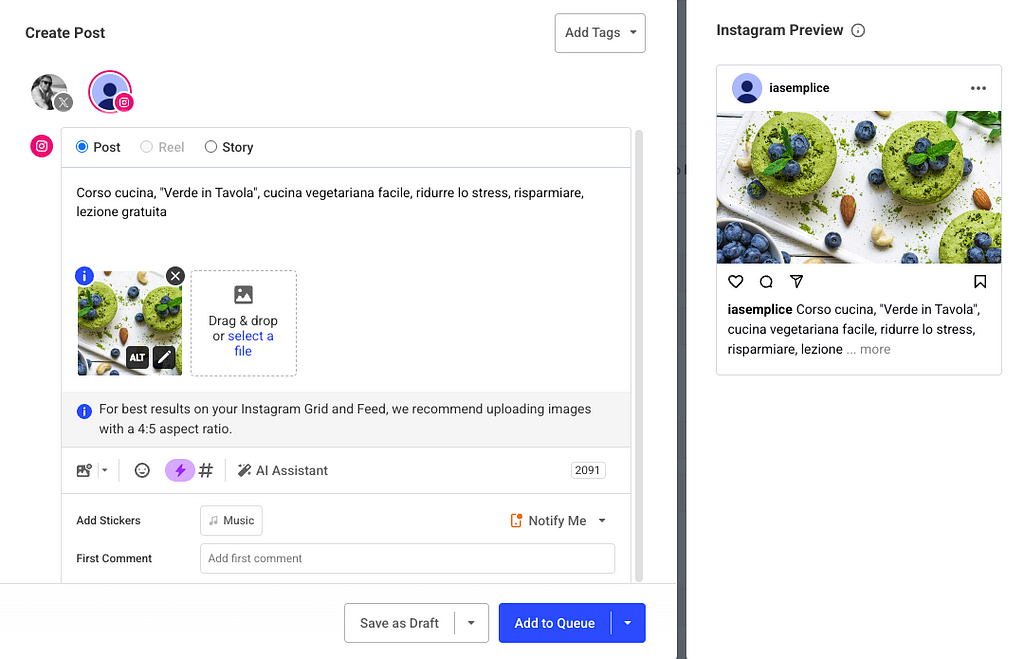This screenshot has height=659, width=1024.
Task: Open the hashtag manager icon
Action: click(206, 470)
